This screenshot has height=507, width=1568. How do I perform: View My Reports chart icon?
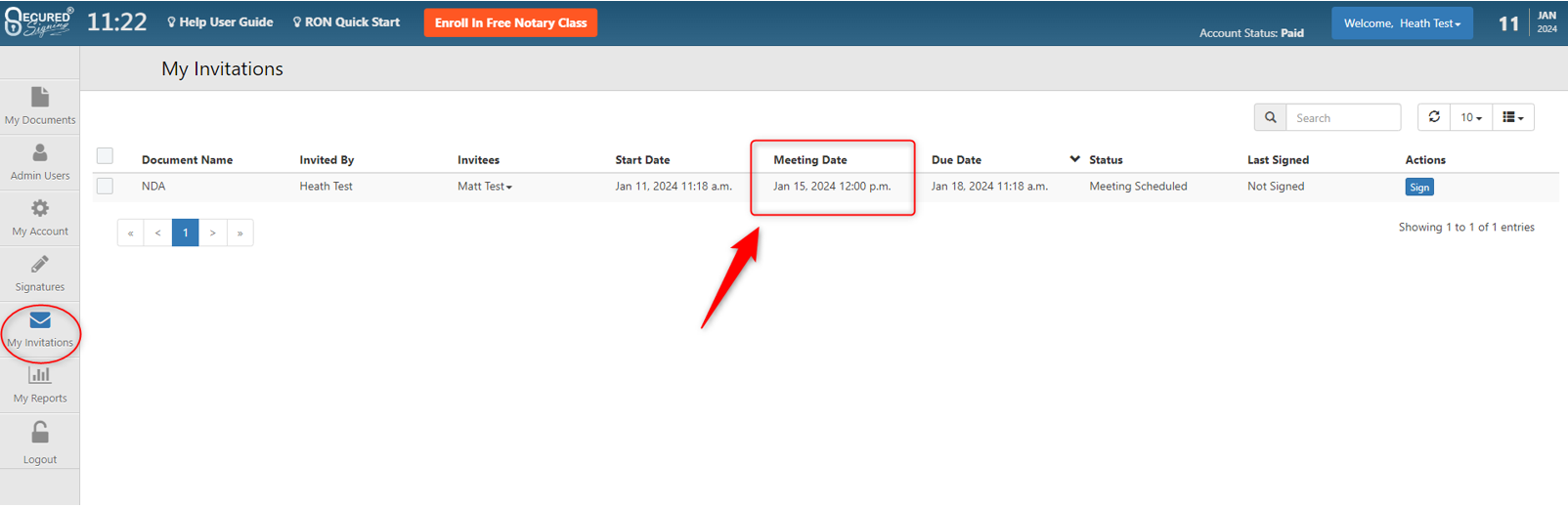(x=40, y=375)
